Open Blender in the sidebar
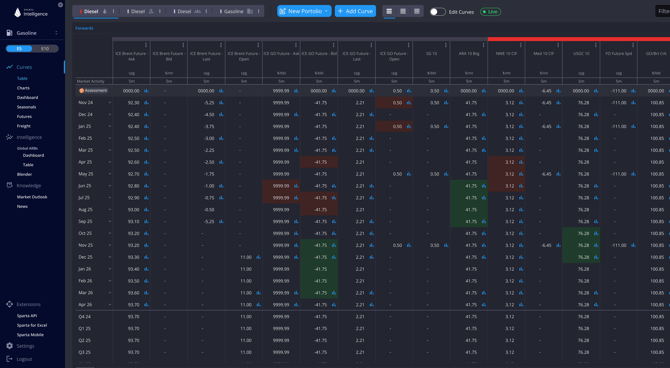 (24, 174)
